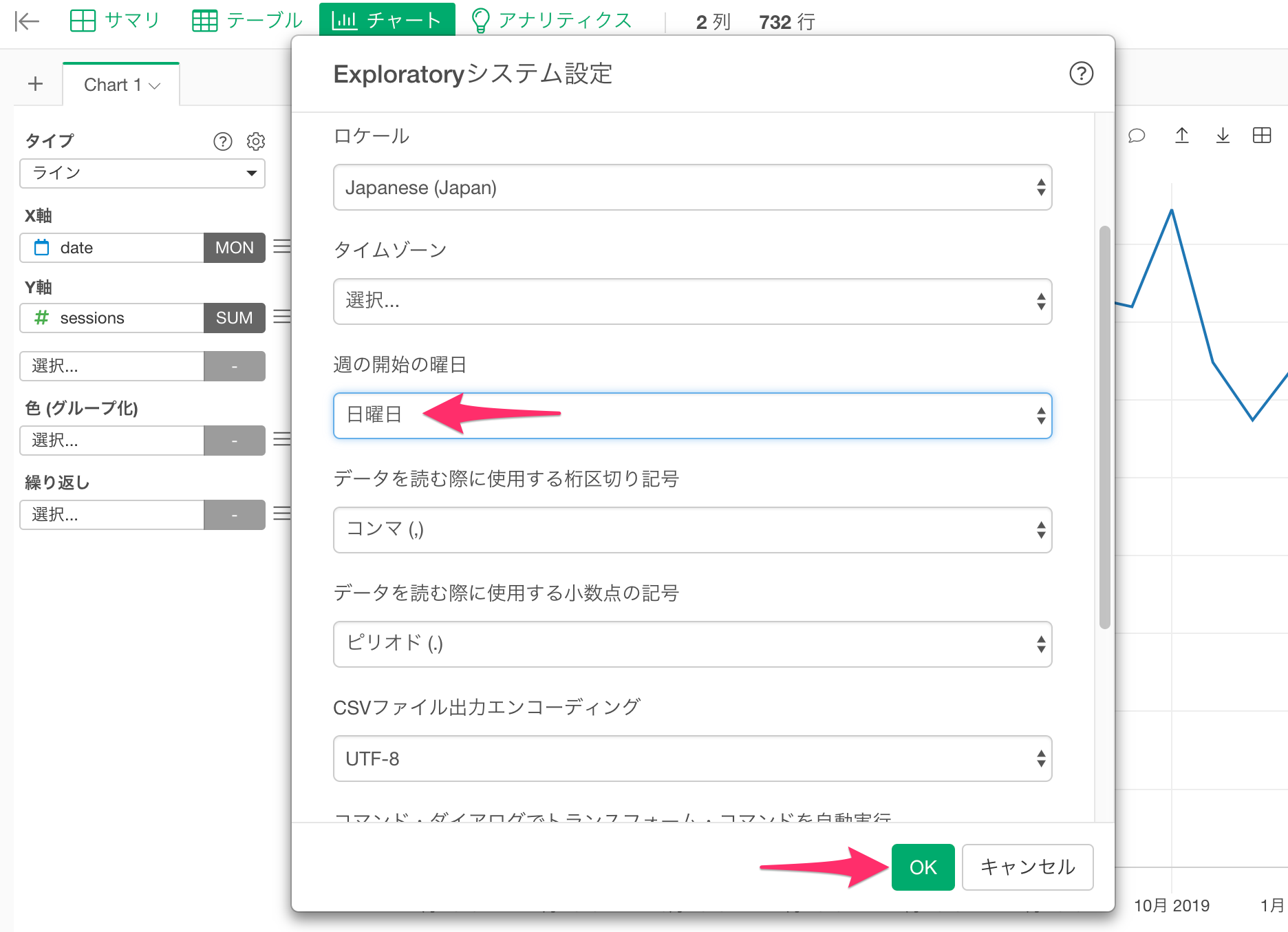Change the SUM aggregation function
This screenshot has height=932, width=1288.
pyautogui.click(x=235, y=318)
